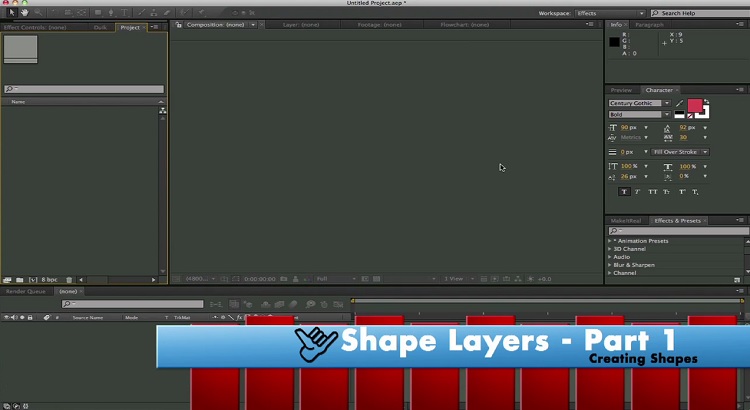The image size is (750, 410).
Task: Click the Full resolution selector
Action: 336,279
